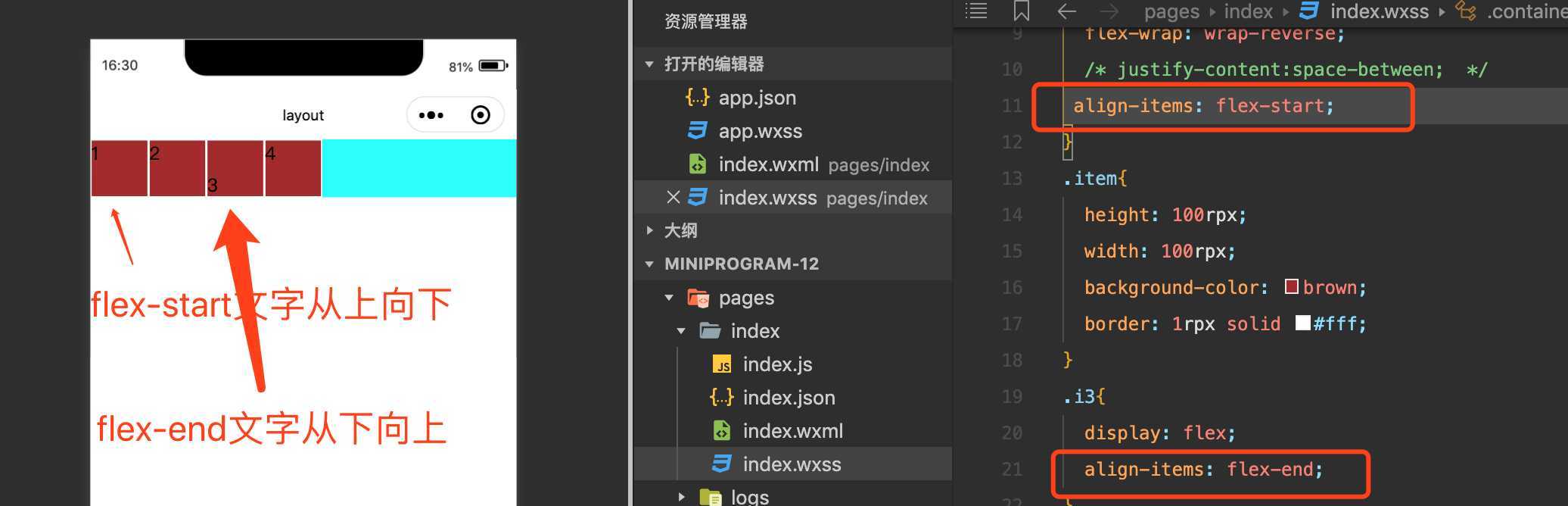Click the 资源管理器 panel title
1568x506 pixels.
click(705, 21)
